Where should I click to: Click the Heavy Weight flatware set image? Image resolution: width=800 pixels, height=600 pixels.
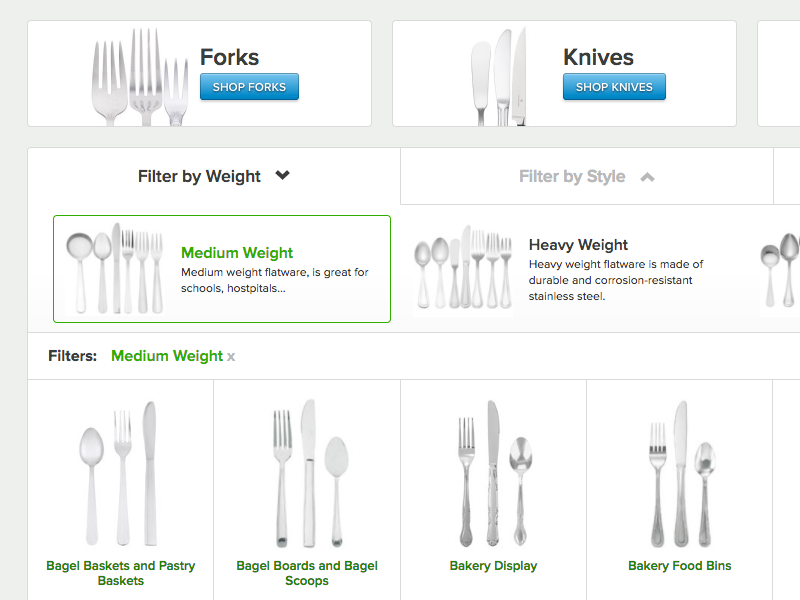[464, 268]
